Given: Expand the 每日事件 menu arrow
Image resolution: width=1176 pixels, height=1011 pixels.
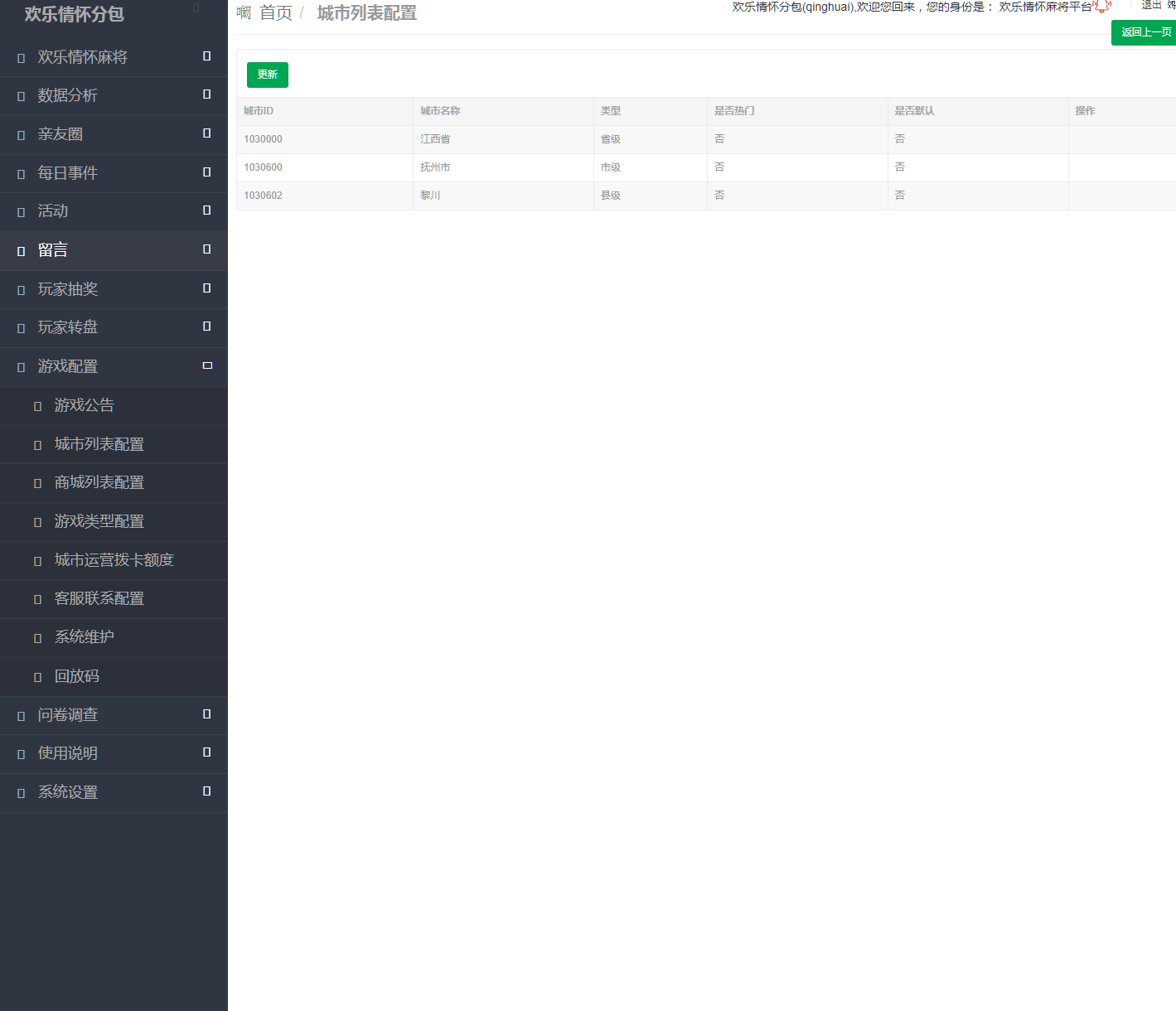Looking at the screenshot, I should [207, 172].
